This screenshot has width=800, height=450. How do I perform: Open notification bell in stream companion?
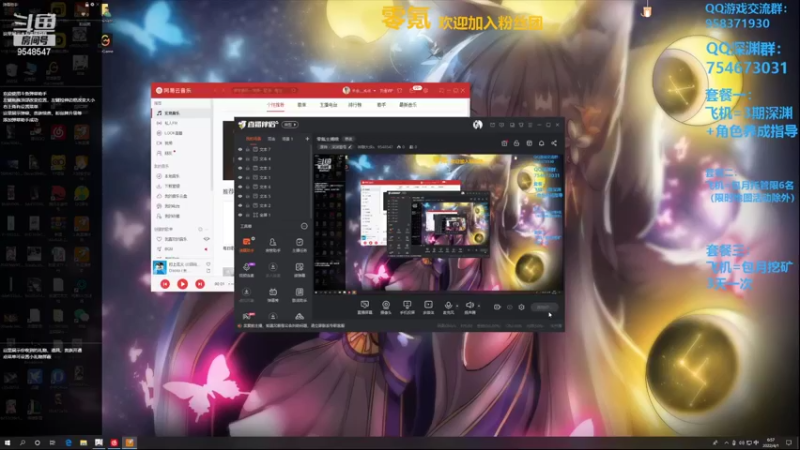click(x=541, y=143)
